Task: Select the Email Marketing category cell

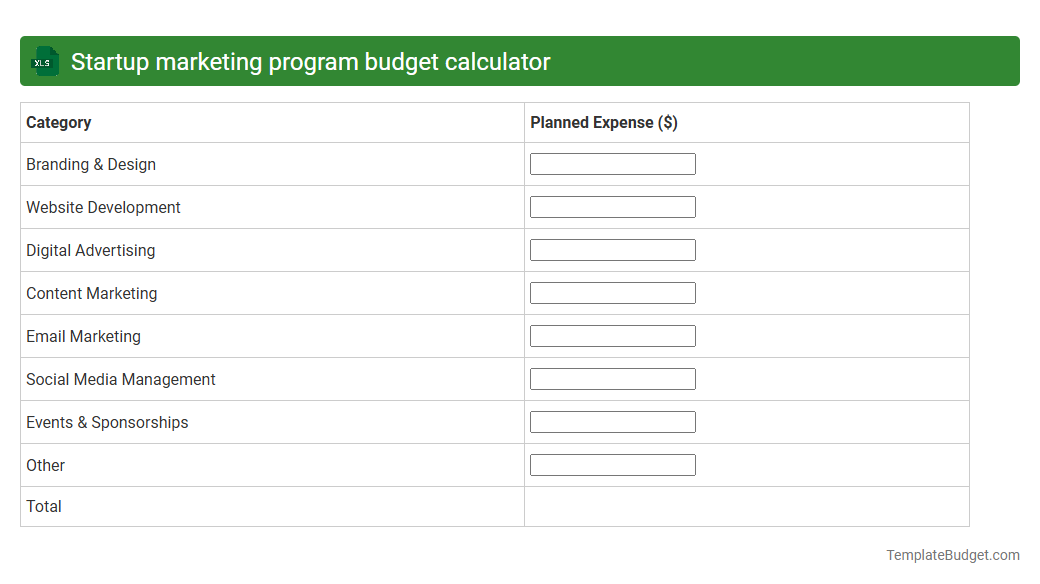Action: point(83,336)
